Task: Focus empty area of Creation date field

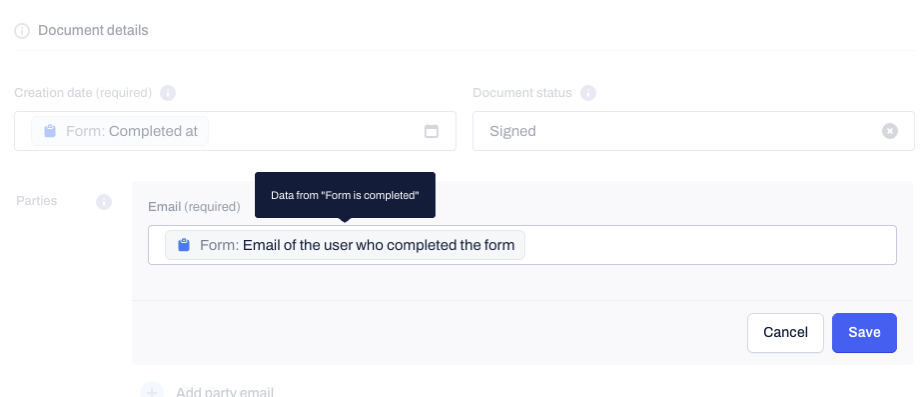Action: tap(315, 131)
